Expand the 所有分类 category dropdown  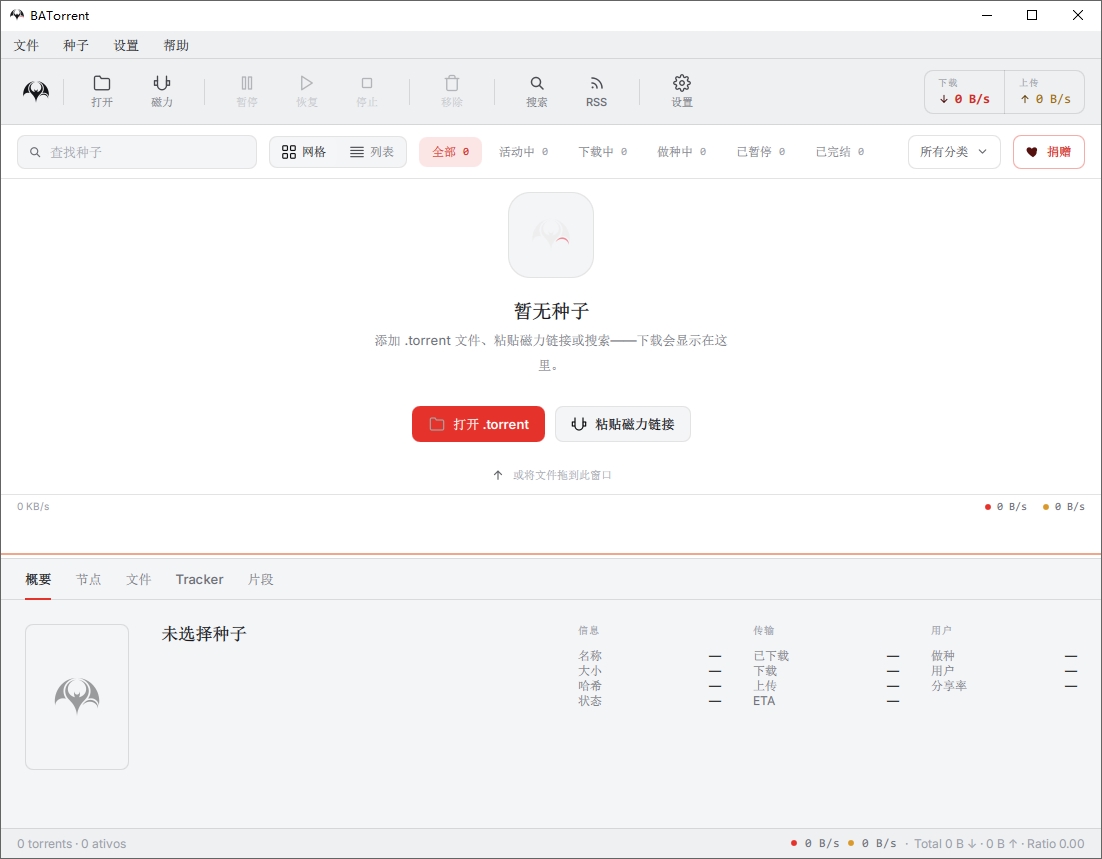[954, 152]
